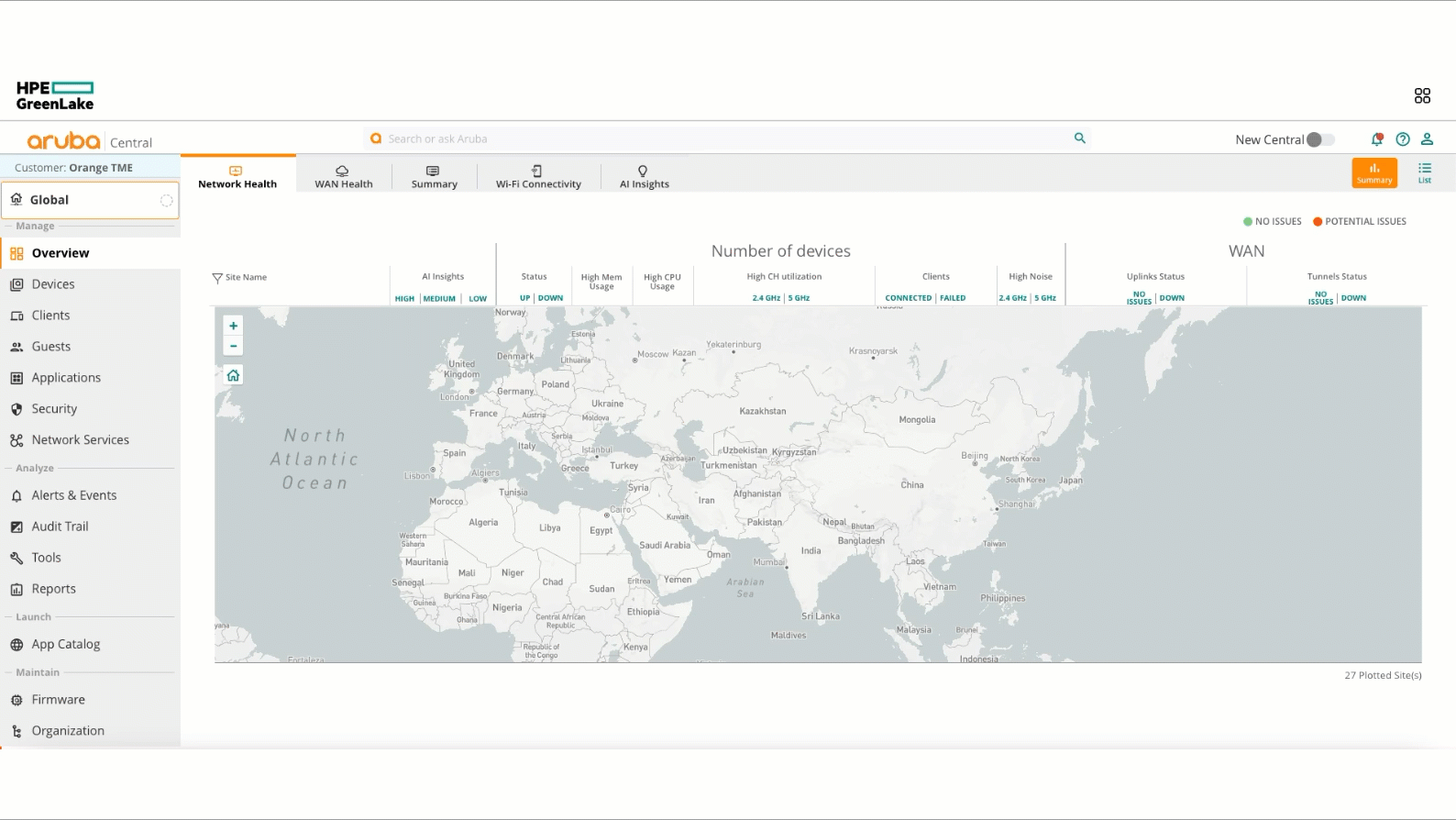Image resolution: width=1456 pixels, height=820 pixels.
Task: Click the 27 Plotted Site(s) text
Action: click(1383, 675)
